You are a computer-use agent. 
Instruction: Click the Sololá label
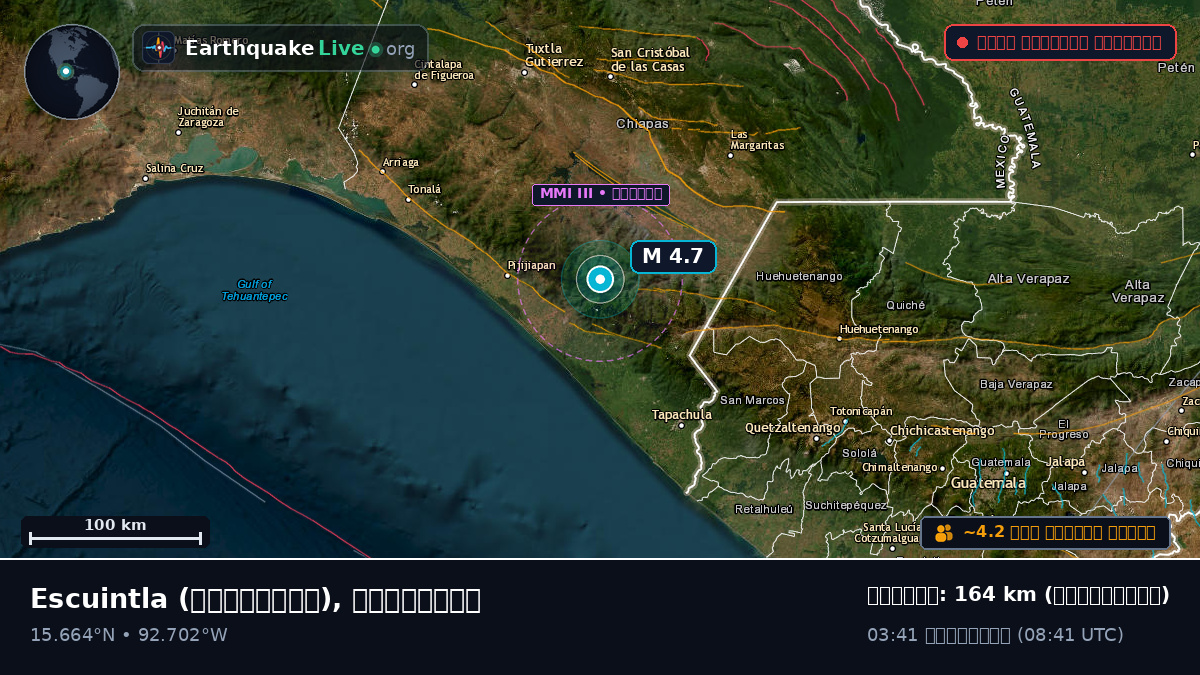(860, 453)
